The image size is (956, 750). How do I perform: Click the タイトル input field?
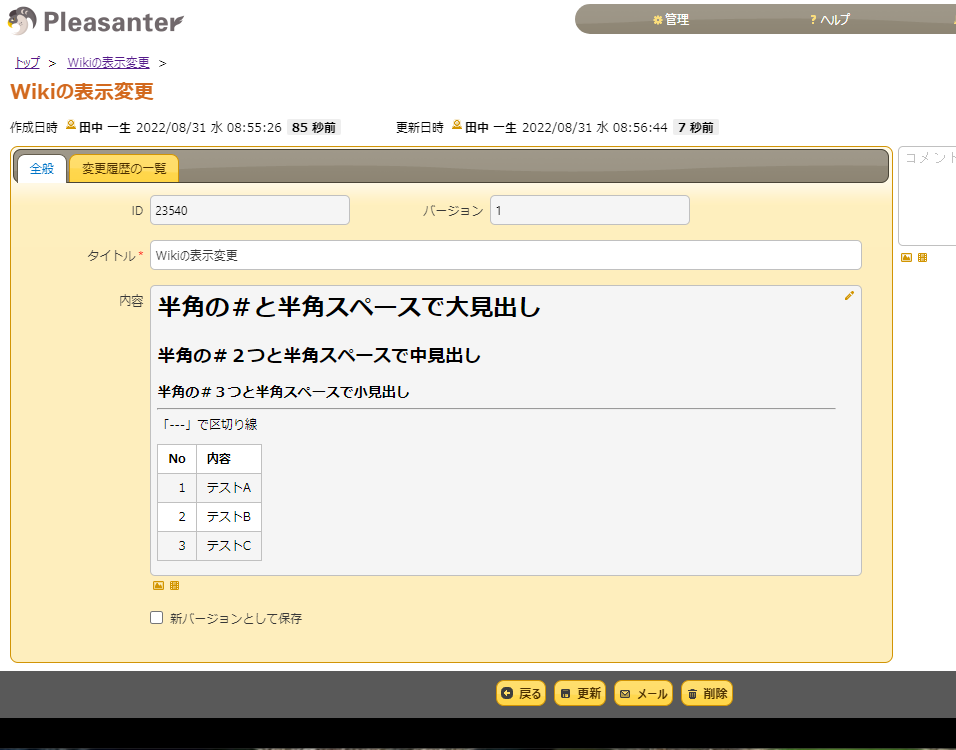click(505, 255)
